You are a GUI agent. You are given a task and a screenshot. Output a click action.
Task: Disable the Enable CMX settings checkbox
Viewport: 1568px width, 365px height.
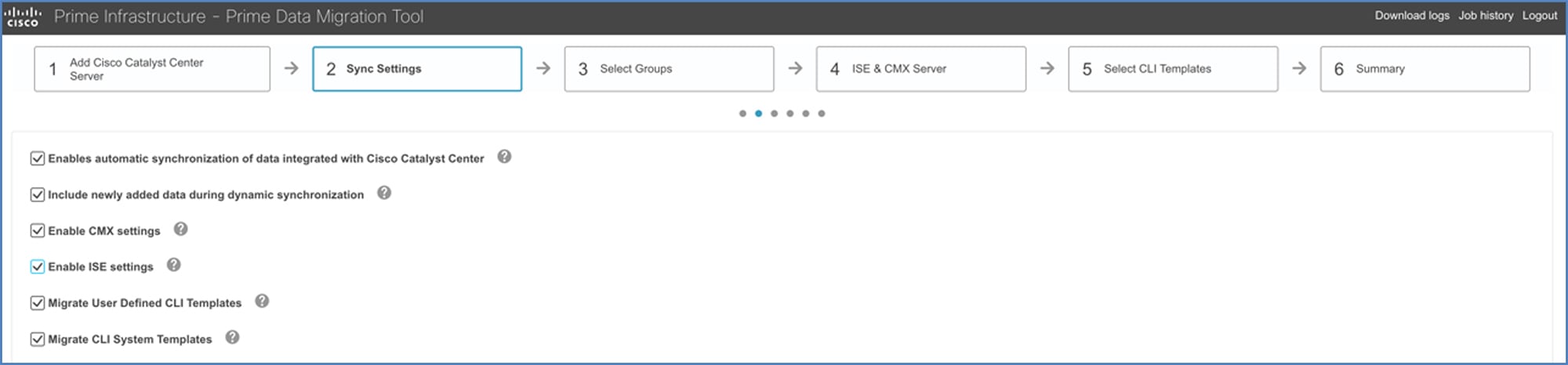pyautogui.click(x=37, y=230)
